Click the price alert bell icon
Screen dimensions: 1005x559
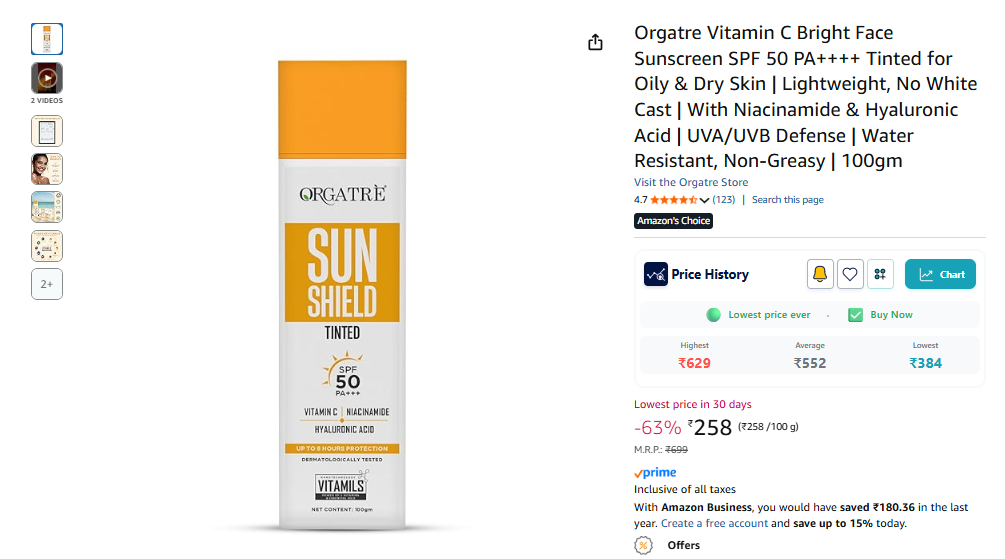[x=820, y=274]
